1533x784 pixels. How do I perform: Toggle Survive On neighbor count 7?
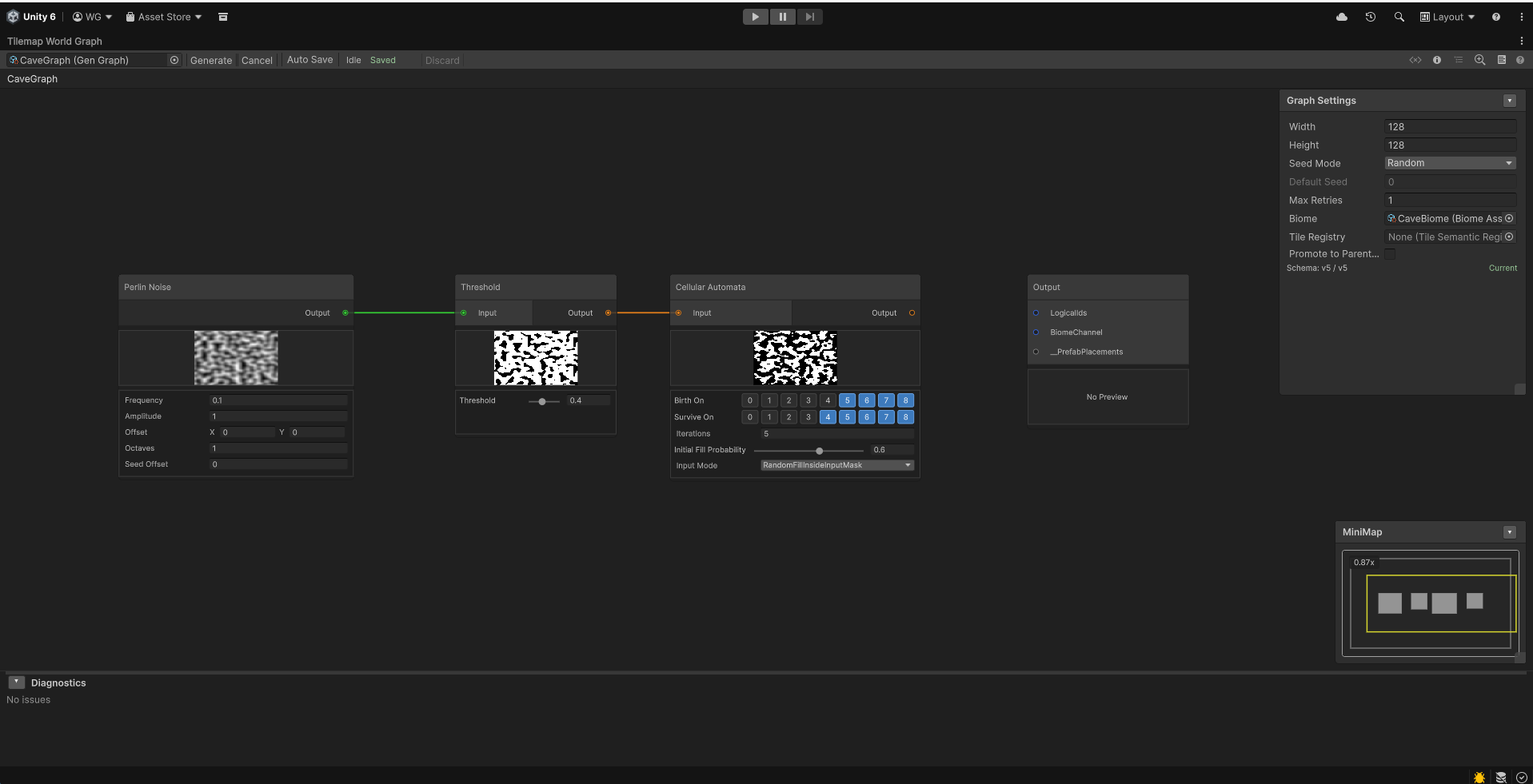click(x=886, y=417)
